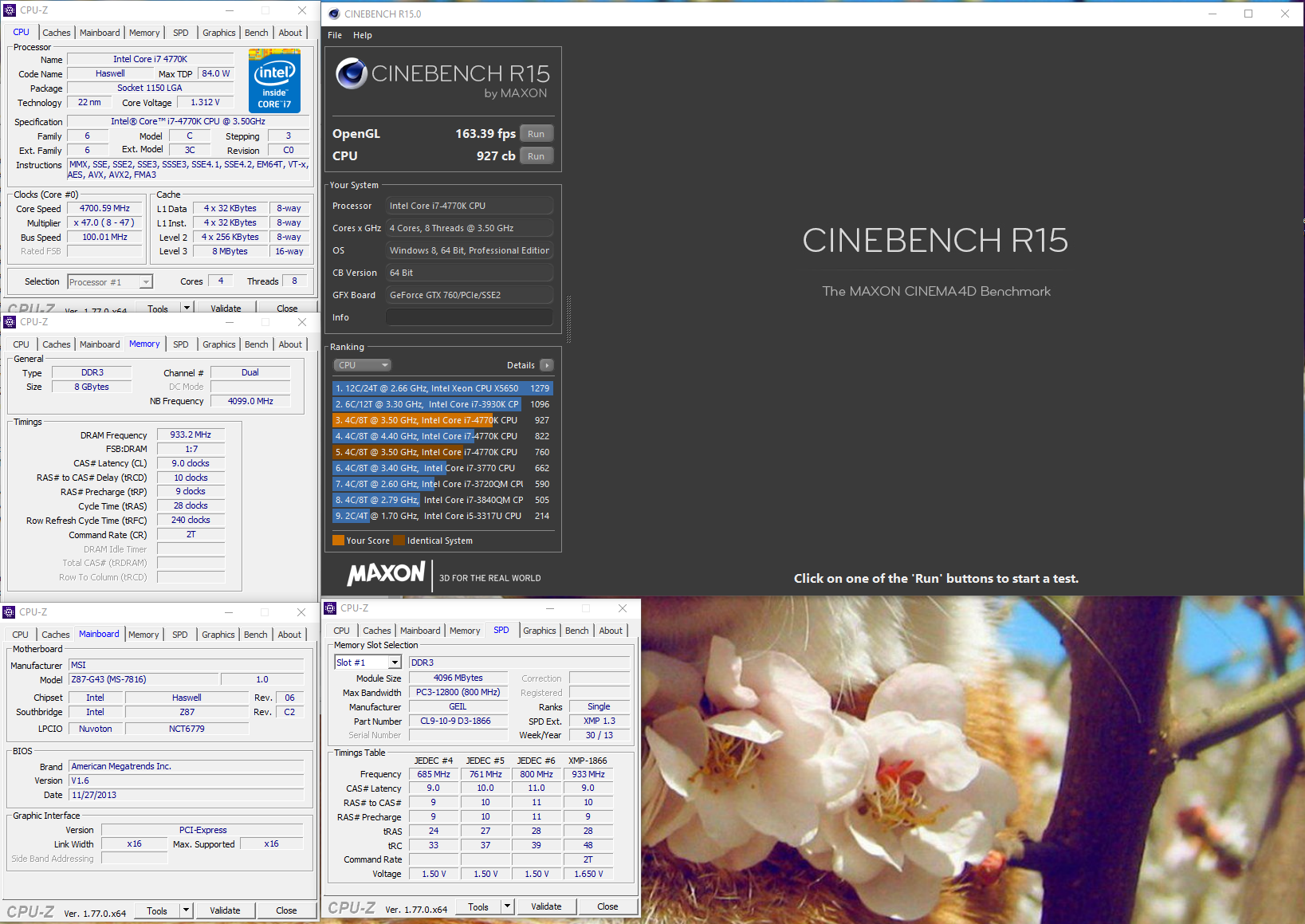Click the GFX Board GeForce GTX 760 field
1305x924 pixels.
(470, 295)
